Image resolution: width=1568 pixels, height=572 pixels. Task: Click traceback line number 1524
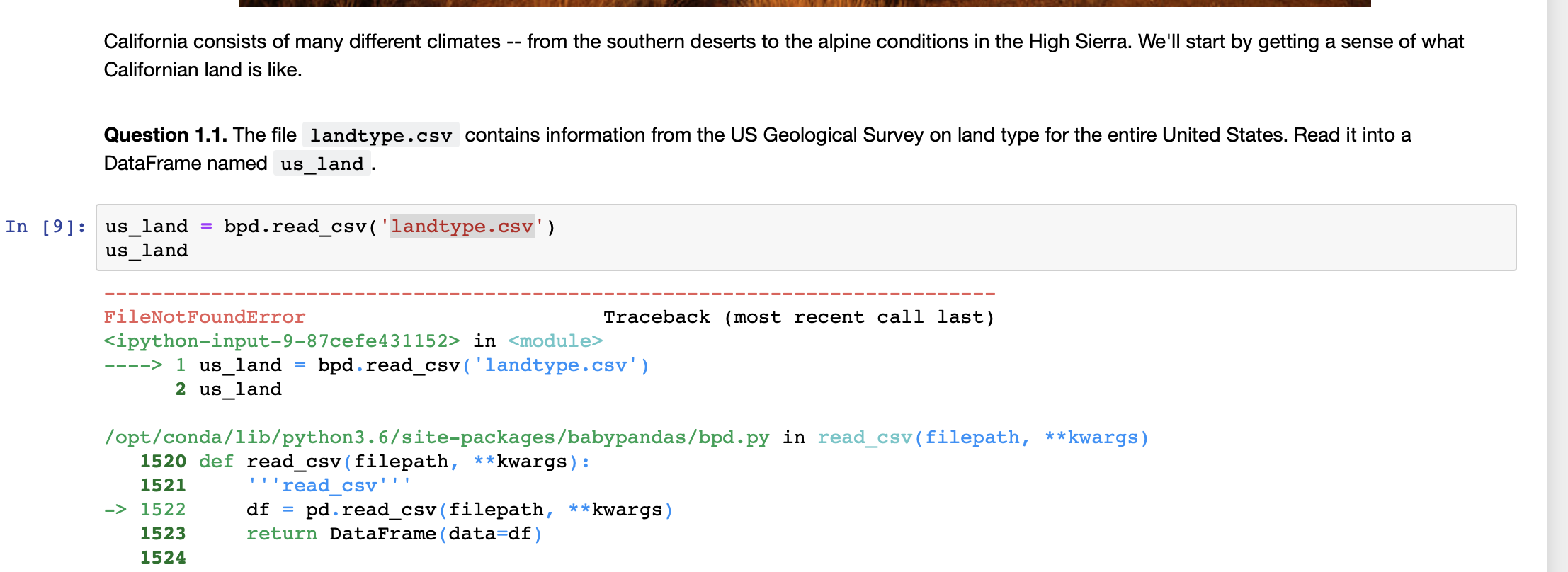pos(163,558)
